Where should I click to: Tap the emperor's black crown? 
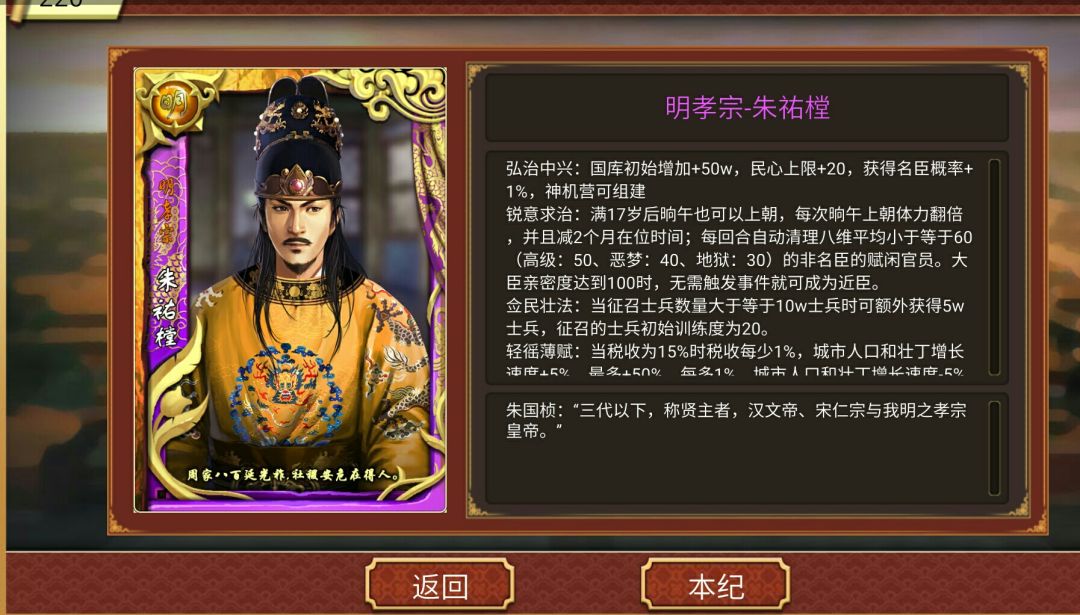[299, 136]
